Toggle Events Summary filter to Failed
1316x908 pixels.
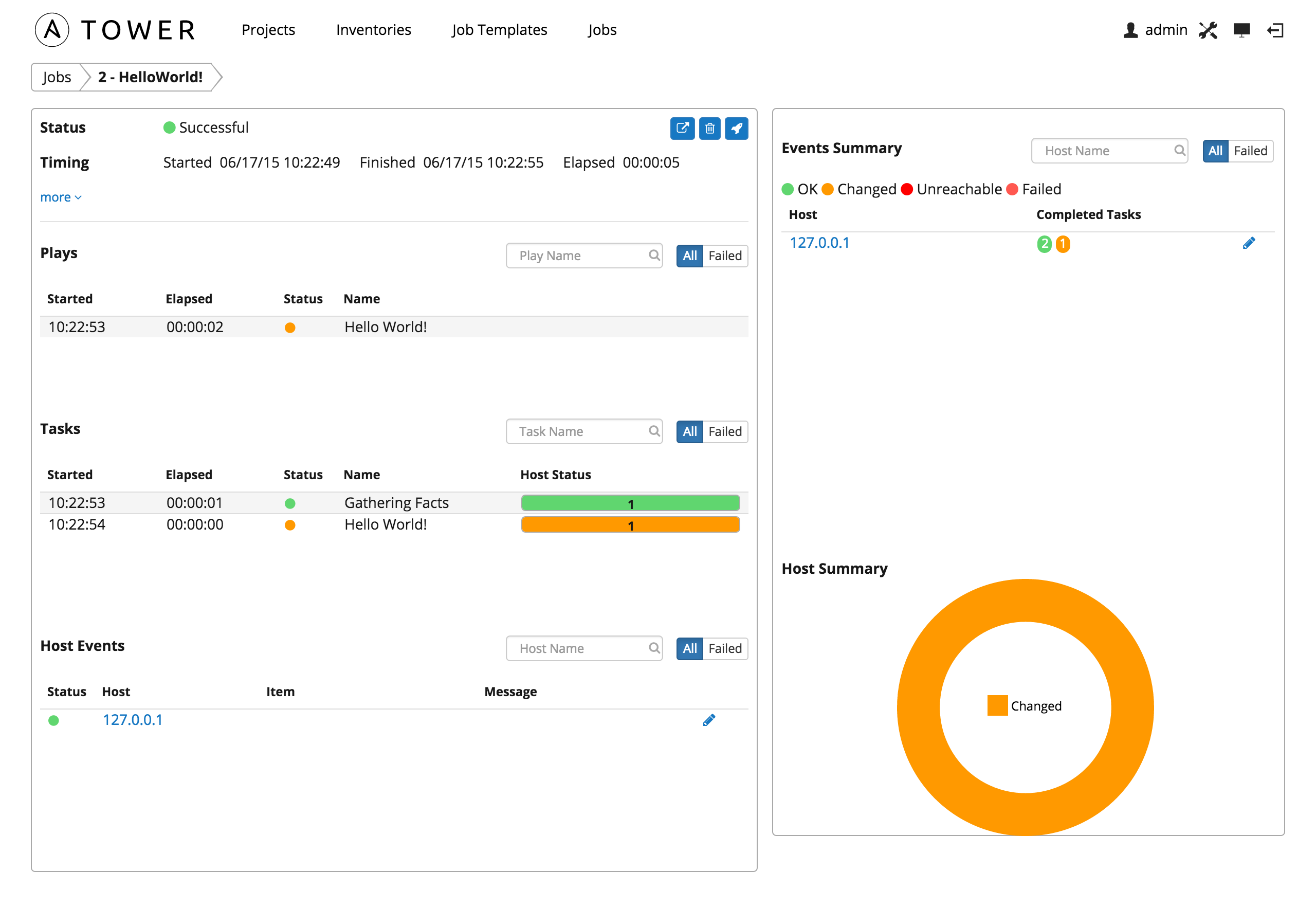[x=1250, y=151]
